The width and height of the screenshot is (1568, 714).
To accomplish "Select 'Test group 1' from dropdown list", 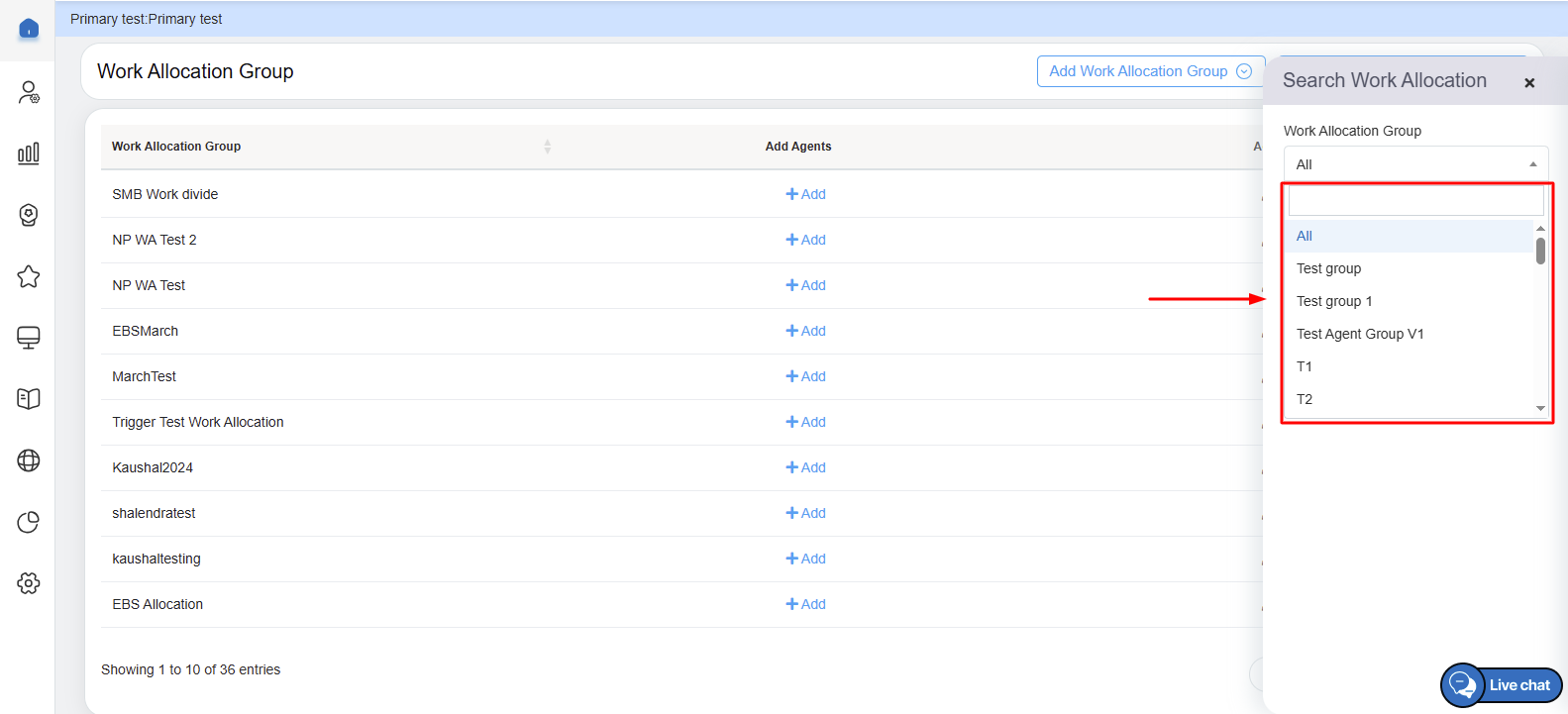I will pyautogui.click(x=1334, y=301).
